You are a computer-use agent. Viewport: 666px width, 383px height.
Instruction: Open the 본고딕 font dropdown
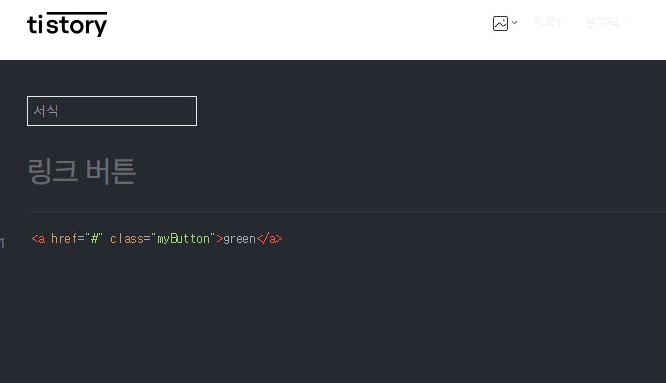click(x=606, y=22)
